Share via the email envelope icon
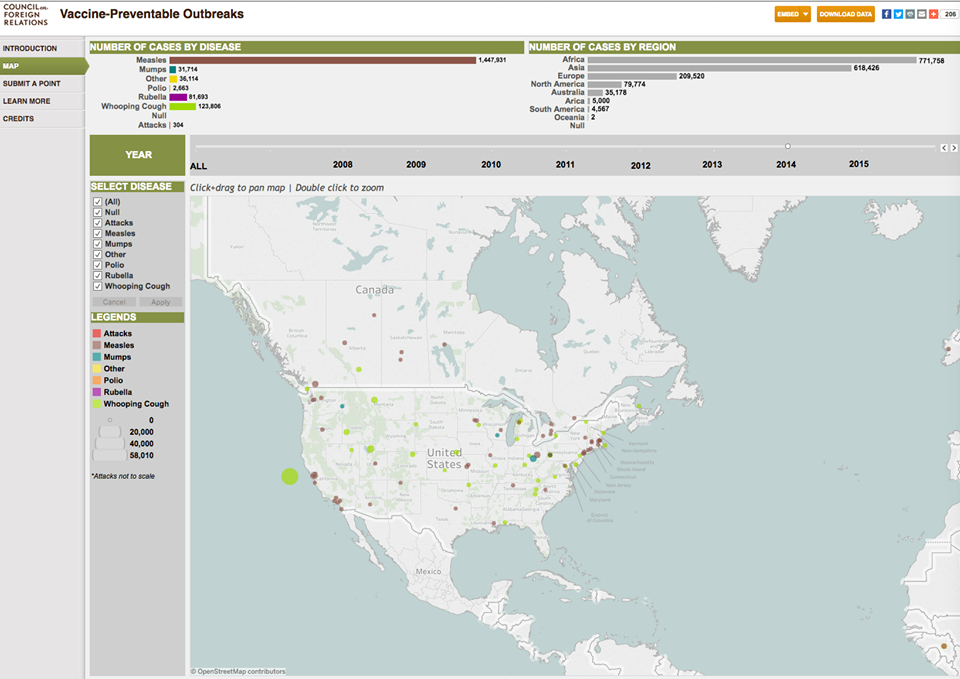This screenshot has width=960, height=679. point(921,14)
